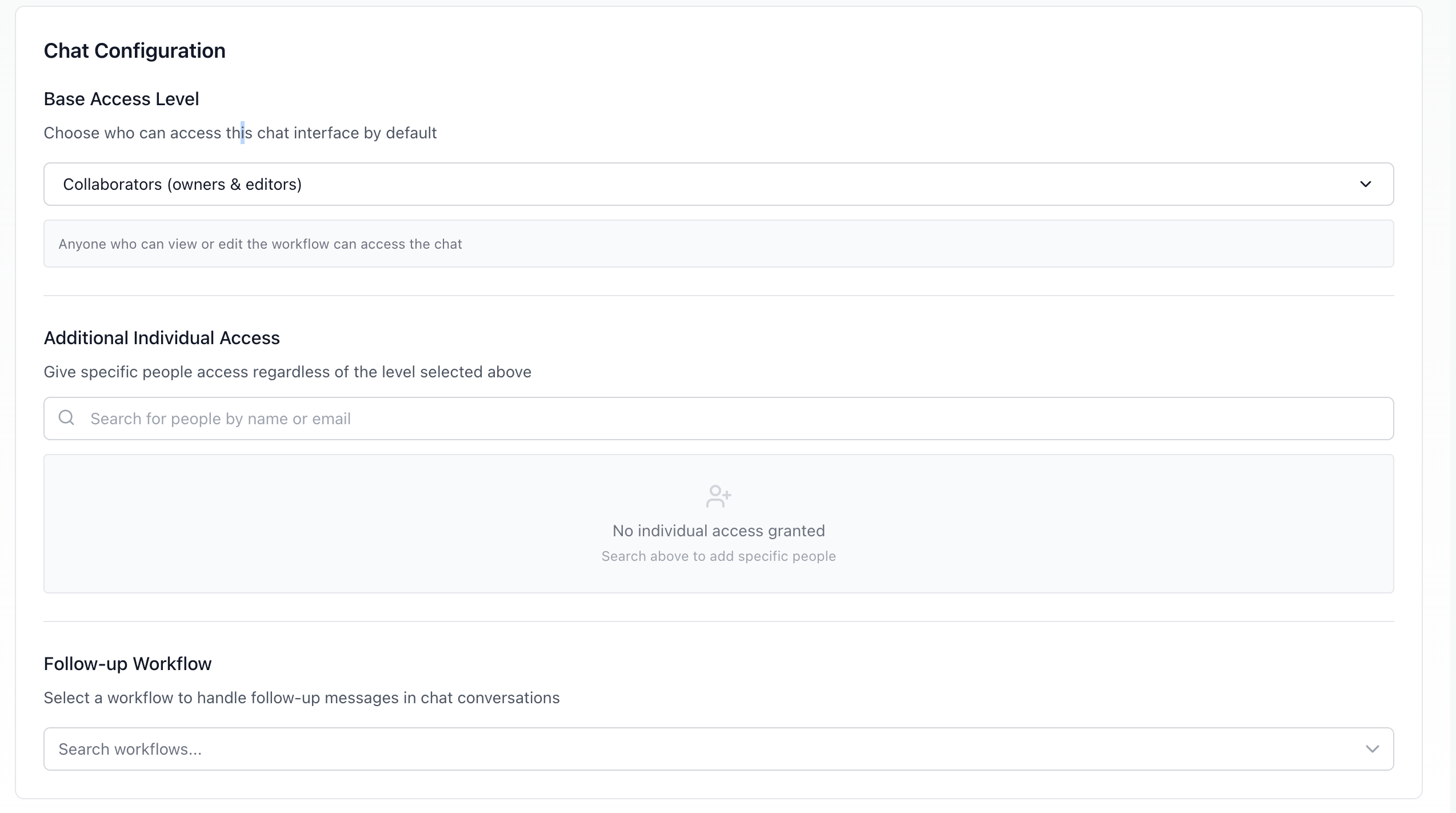
Task: Click Additional Individual Access heading
Action: coord(162,338)
